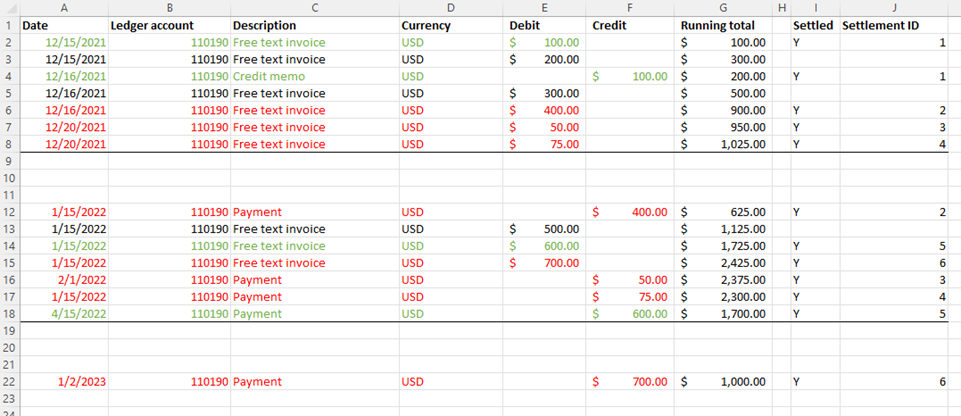The width and height of the screenshot is (961, 416).
Task: Select running total 900.00 cell
Action: coord(723,110)
